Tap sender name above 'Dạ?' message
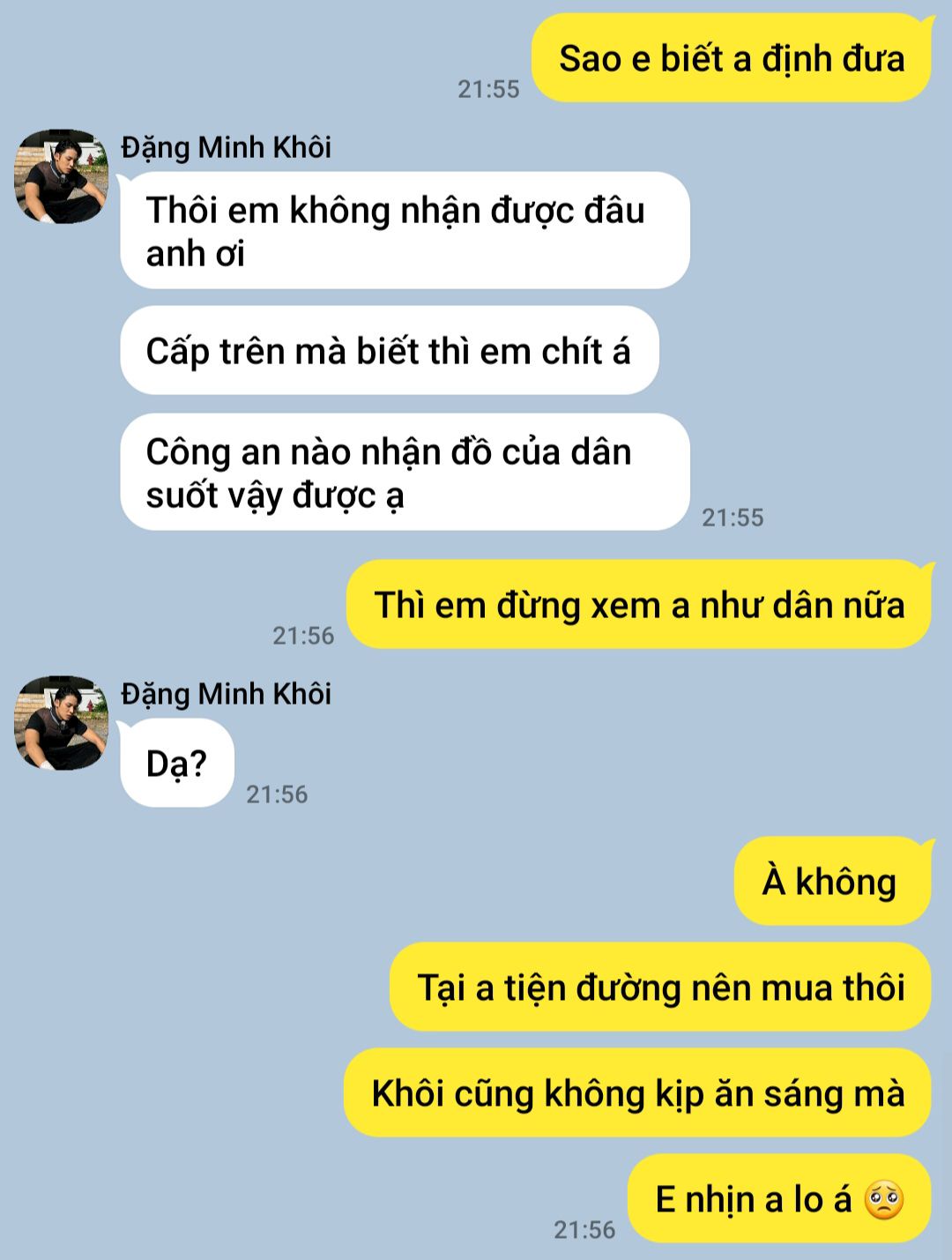Screen dimensions: 952x1260 point(226,694)
